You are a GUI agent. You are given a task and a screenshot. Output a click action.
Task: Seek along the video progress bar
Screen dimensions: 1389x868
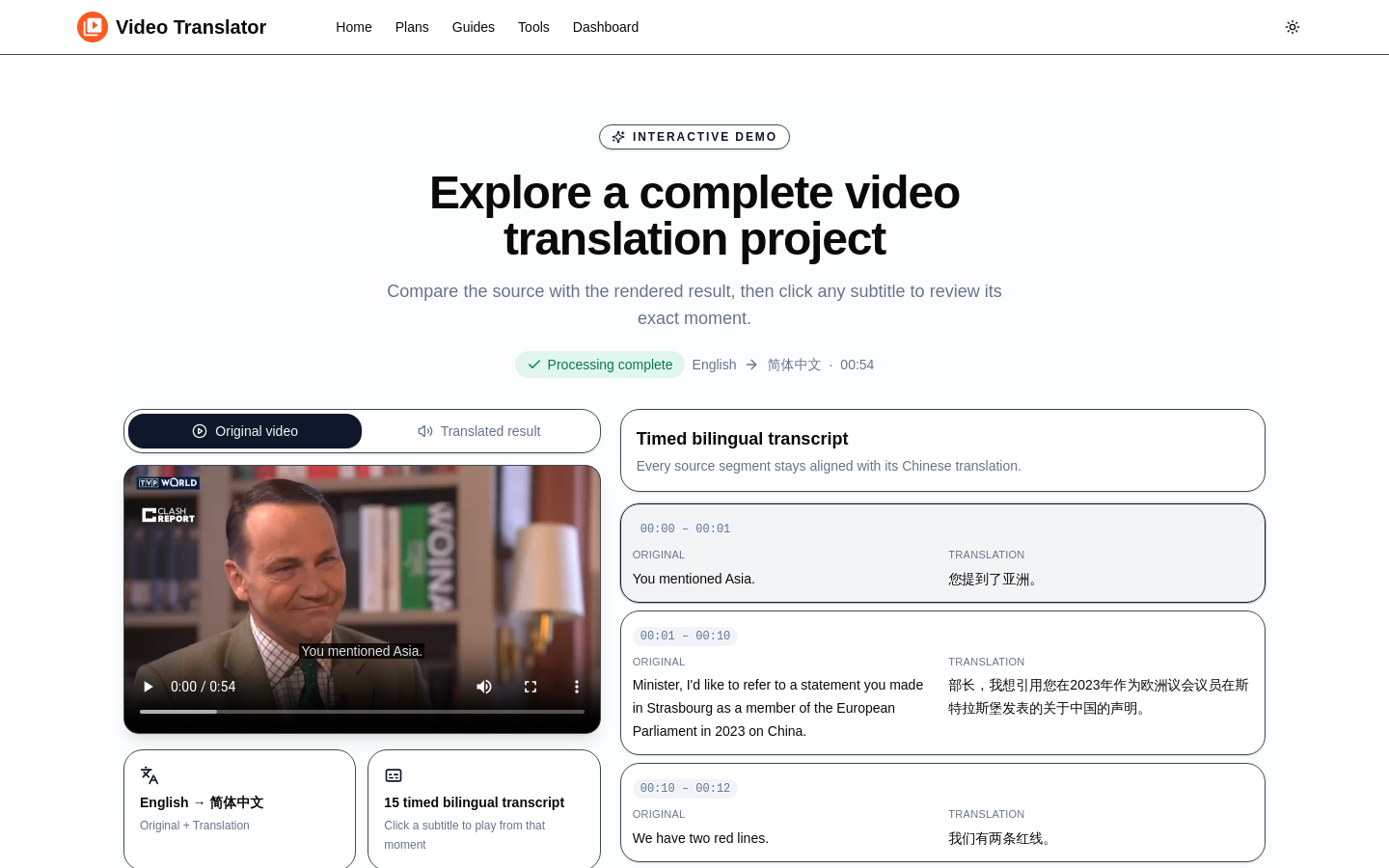point(362,712)
